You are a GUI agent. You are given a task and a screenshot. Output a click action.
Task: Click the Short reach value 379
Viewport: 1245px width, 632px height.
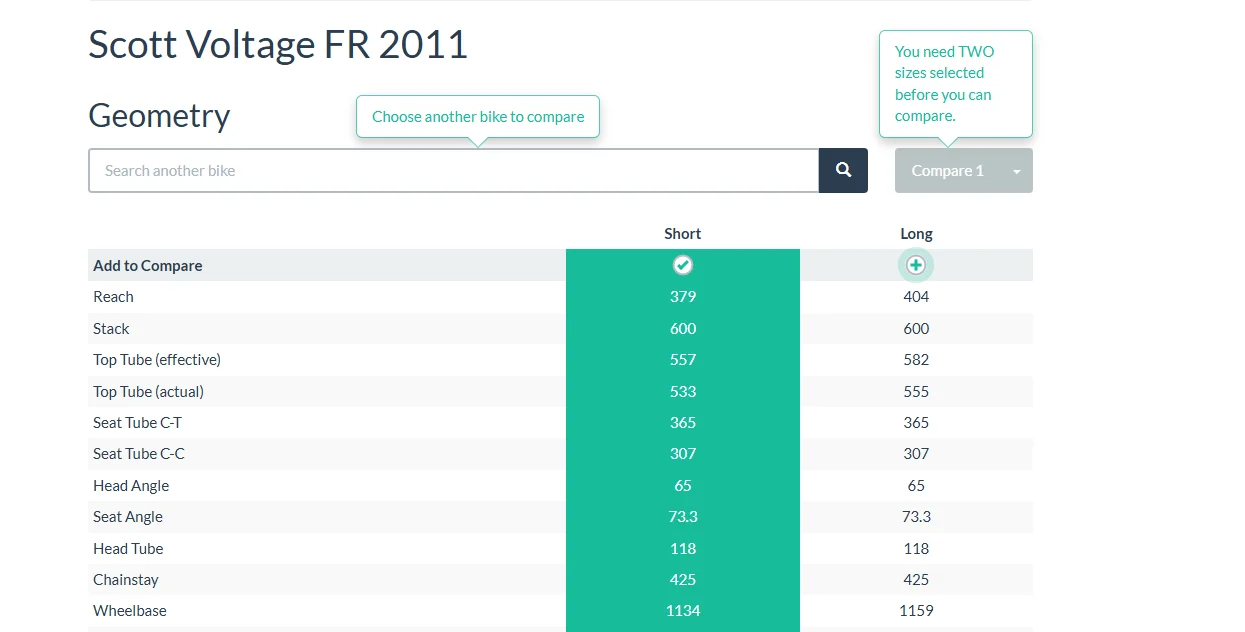click(683, 297)
